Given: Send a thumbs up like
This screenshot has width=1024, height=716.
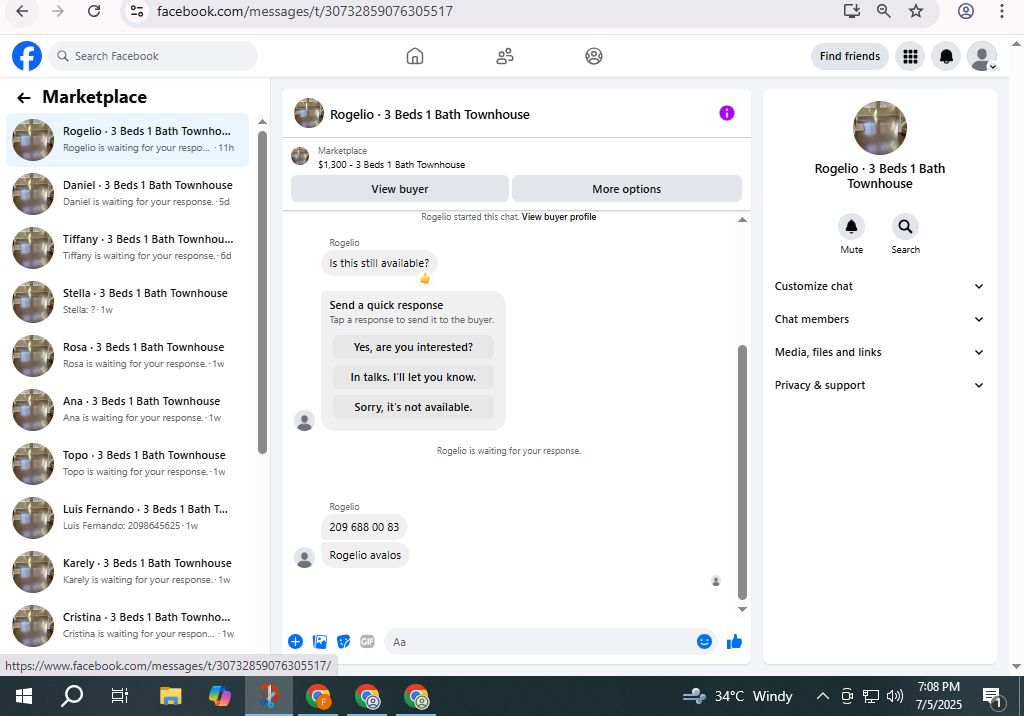Looking at the screenshot, I should (x=734, y=642).
